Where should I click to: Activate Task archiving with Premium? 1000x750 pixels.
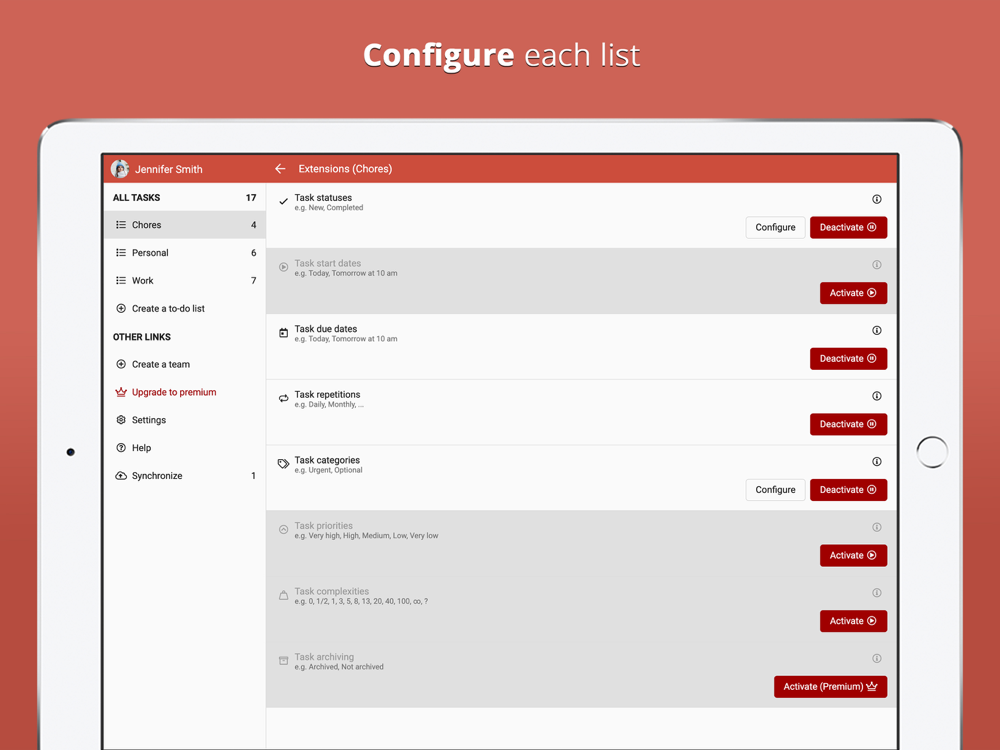pyautogui.click(x=830, y=687)
